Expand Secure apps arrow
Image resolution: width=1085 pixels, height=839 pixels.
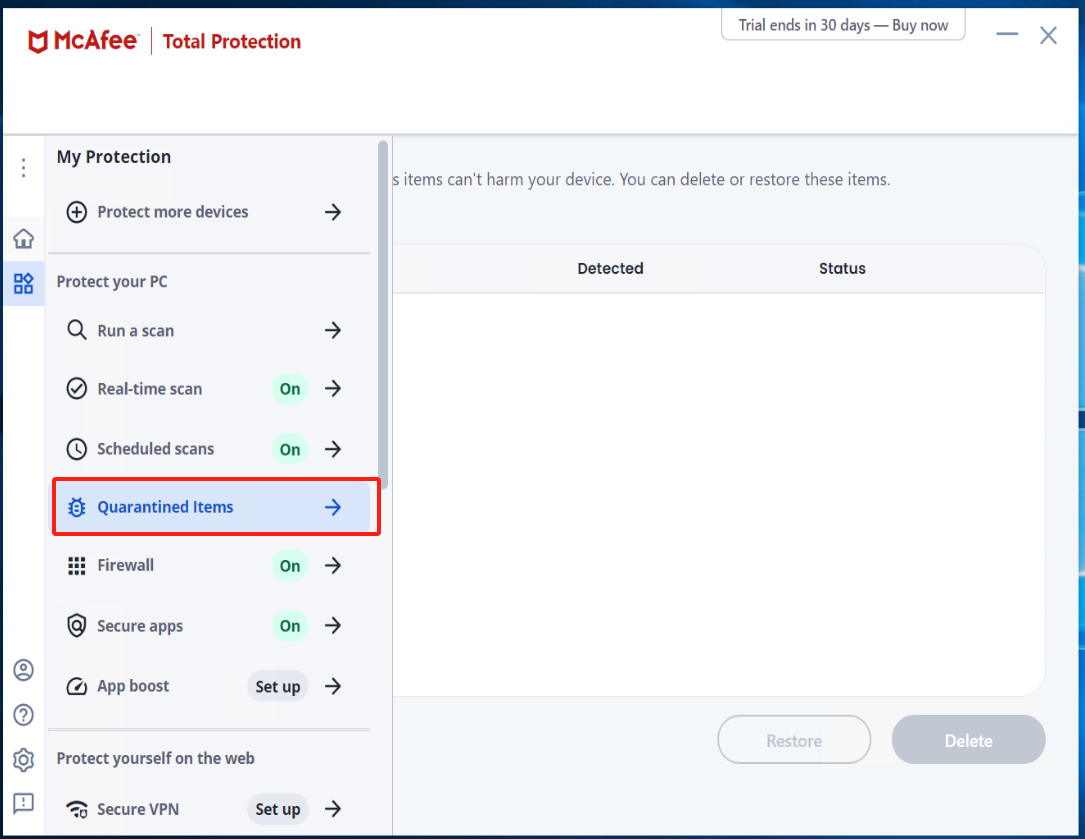pos(333,626)
